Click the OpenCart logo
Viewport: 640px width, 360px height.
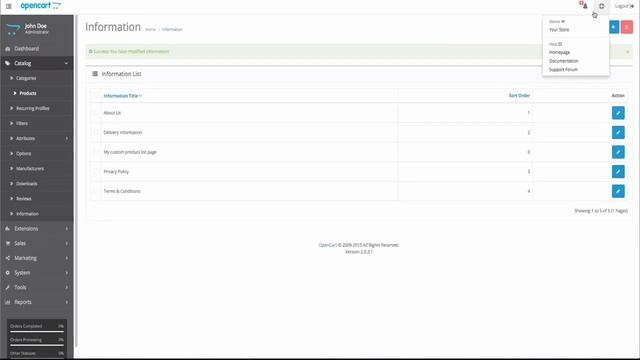(x=41, y=6)
